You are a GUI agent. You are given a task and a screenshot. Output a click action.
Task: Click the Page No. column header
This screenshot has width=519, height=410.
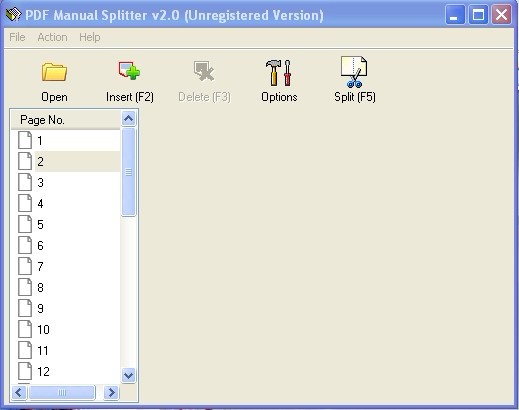click(66, 120)
